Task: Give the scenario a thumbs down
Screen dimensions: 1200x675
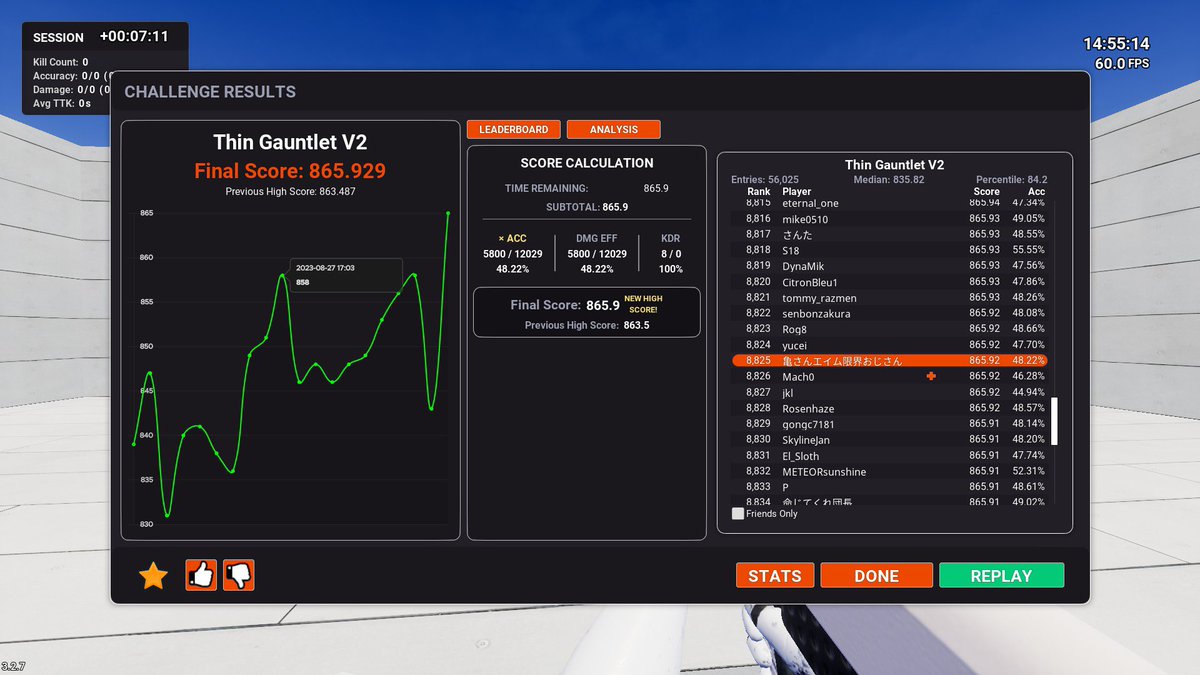Action: click(239, 575)
